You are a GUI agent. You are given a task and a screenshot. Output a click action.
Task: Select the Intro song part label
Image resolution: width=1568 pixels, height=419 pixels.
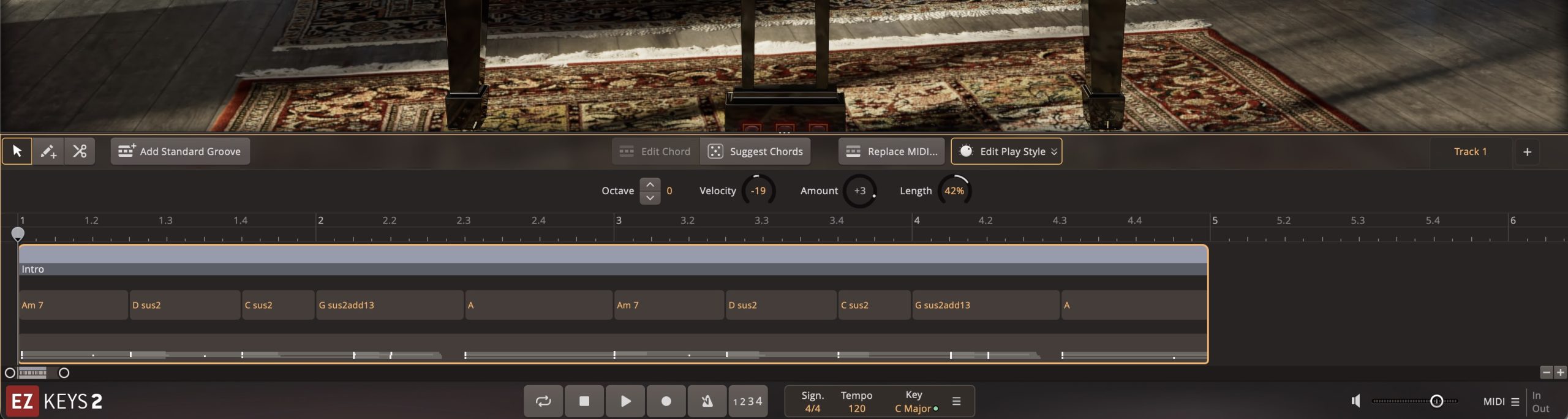[x=33, y=269]
